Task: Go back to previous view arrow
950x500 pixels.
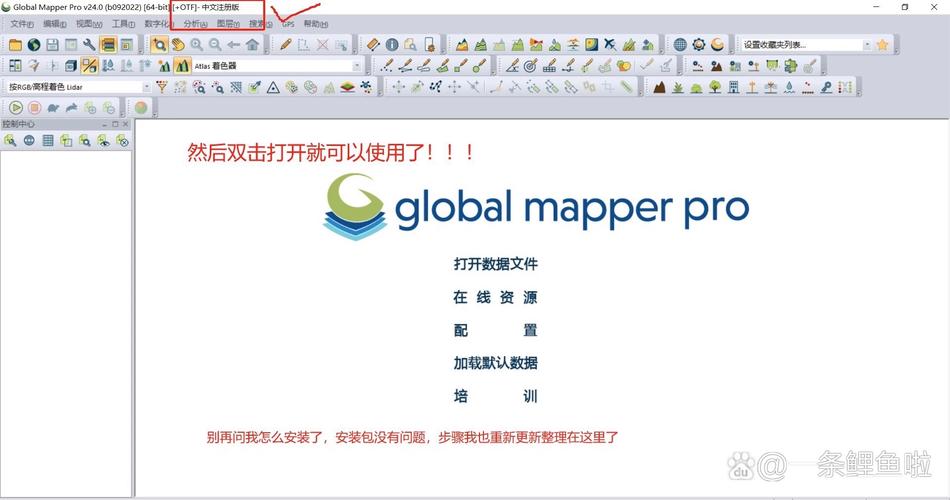Action: [233, 44]
